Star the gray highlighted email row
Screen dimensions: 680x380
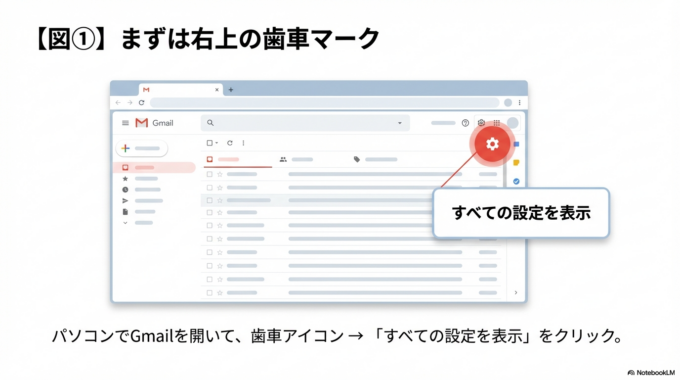tap(220, 200)
